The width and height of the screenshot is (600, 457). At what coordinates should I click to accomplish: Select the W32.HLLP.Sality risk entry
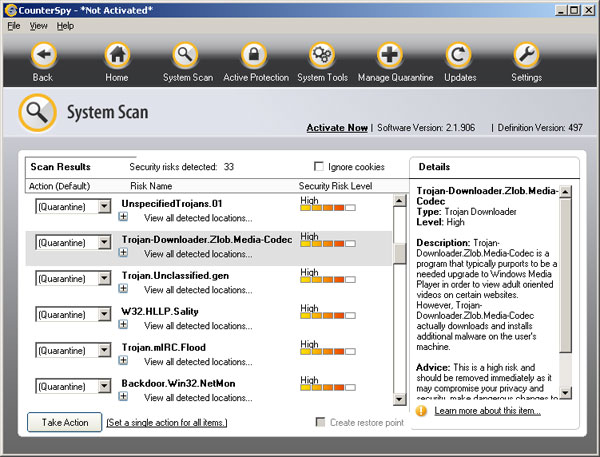point(160,312)
